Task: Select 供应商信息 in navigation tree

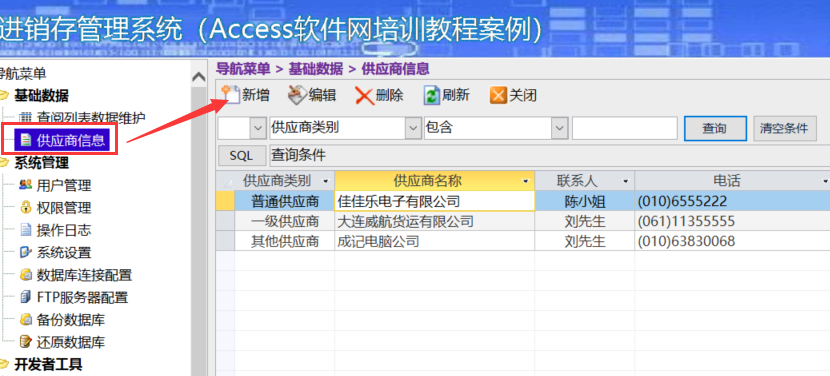Action: point(70,140)
